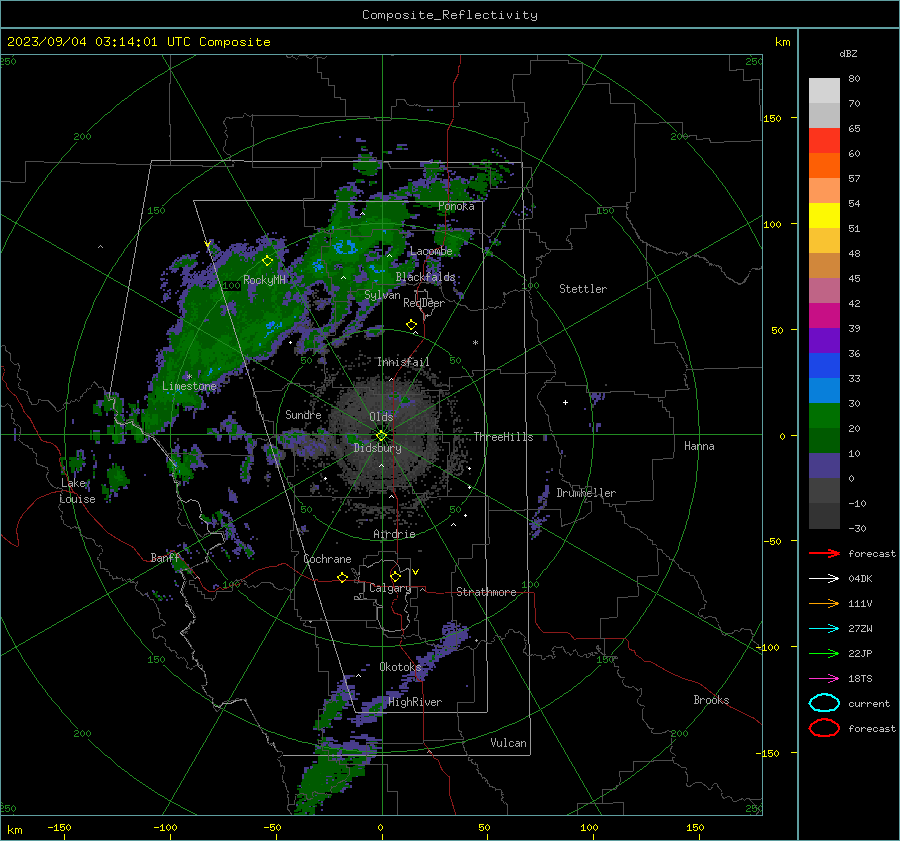The image size is (900, 841).
Task: Click the Innisfail label
Action: (403, 362)
